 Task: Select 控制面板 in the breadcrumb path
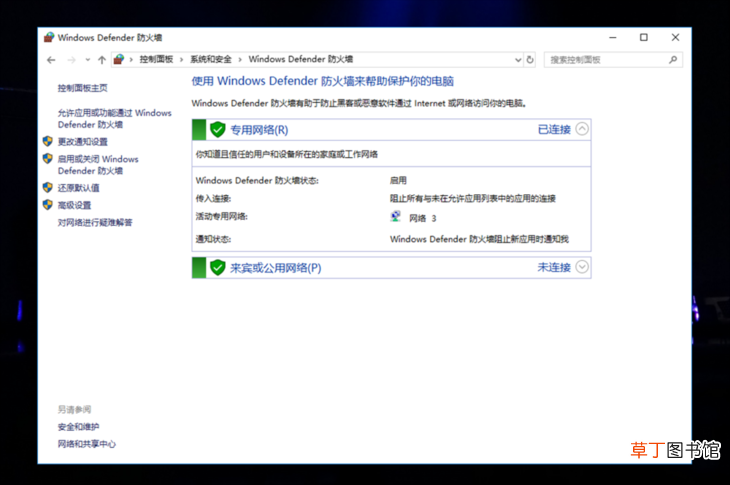coord(156,59)
